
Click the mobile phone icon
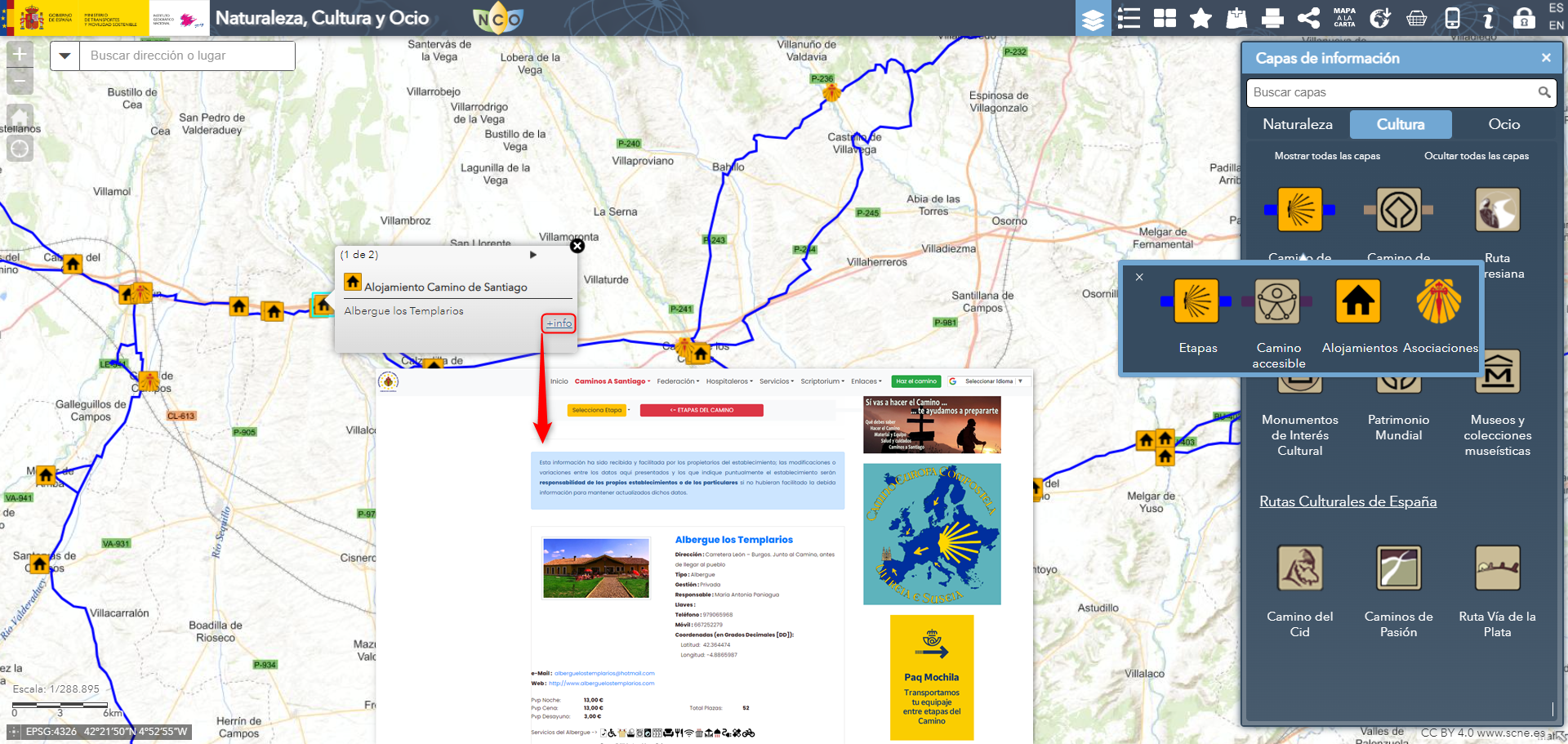1452,18
